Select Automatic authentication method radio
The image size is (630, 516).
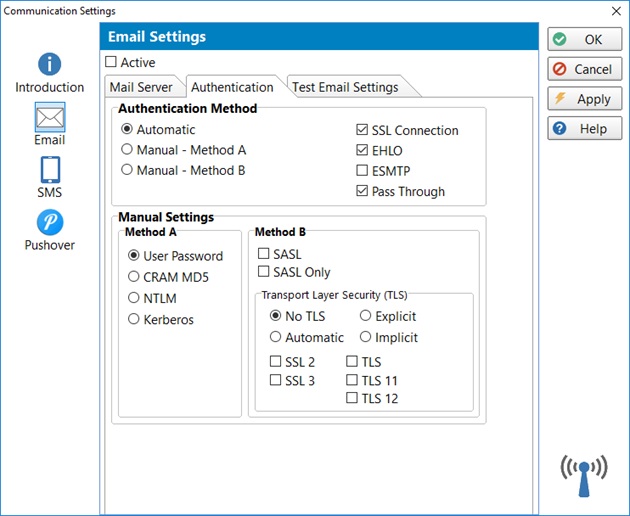pyautogui.click(x=127, y=129)
